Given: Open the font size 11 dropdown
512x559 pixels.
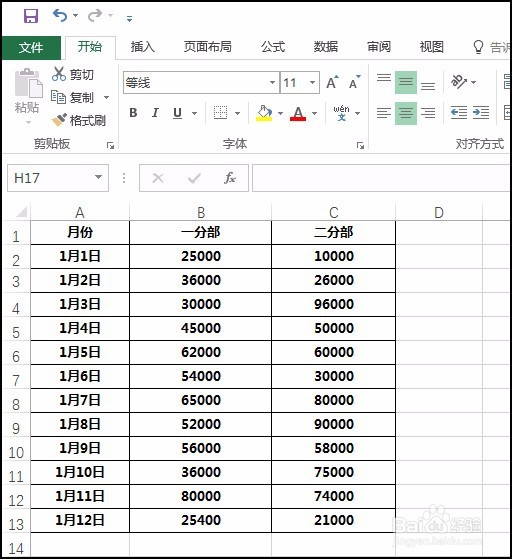Looking at the screenshot, I should (x=313, y=83).
